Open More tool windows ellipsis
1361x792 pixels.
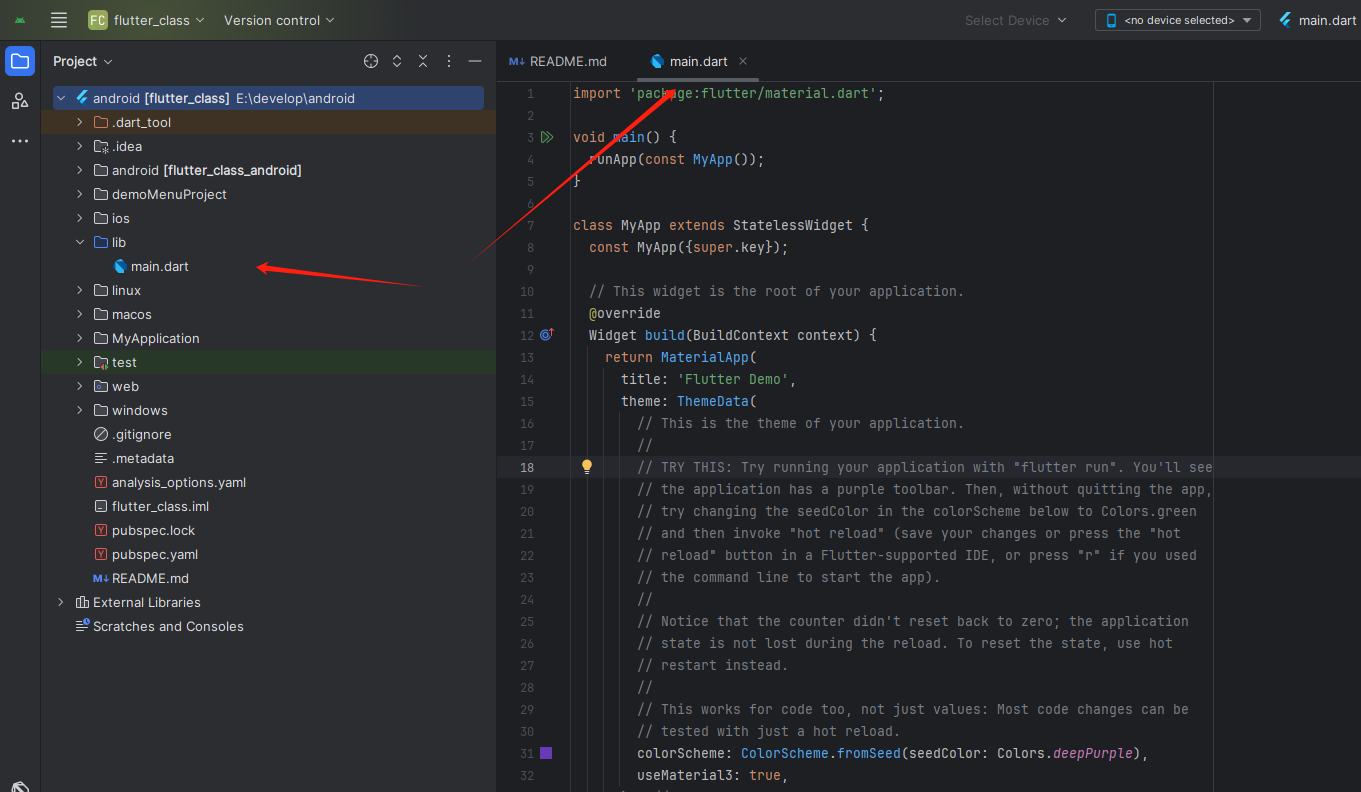[x=20, y=141]
